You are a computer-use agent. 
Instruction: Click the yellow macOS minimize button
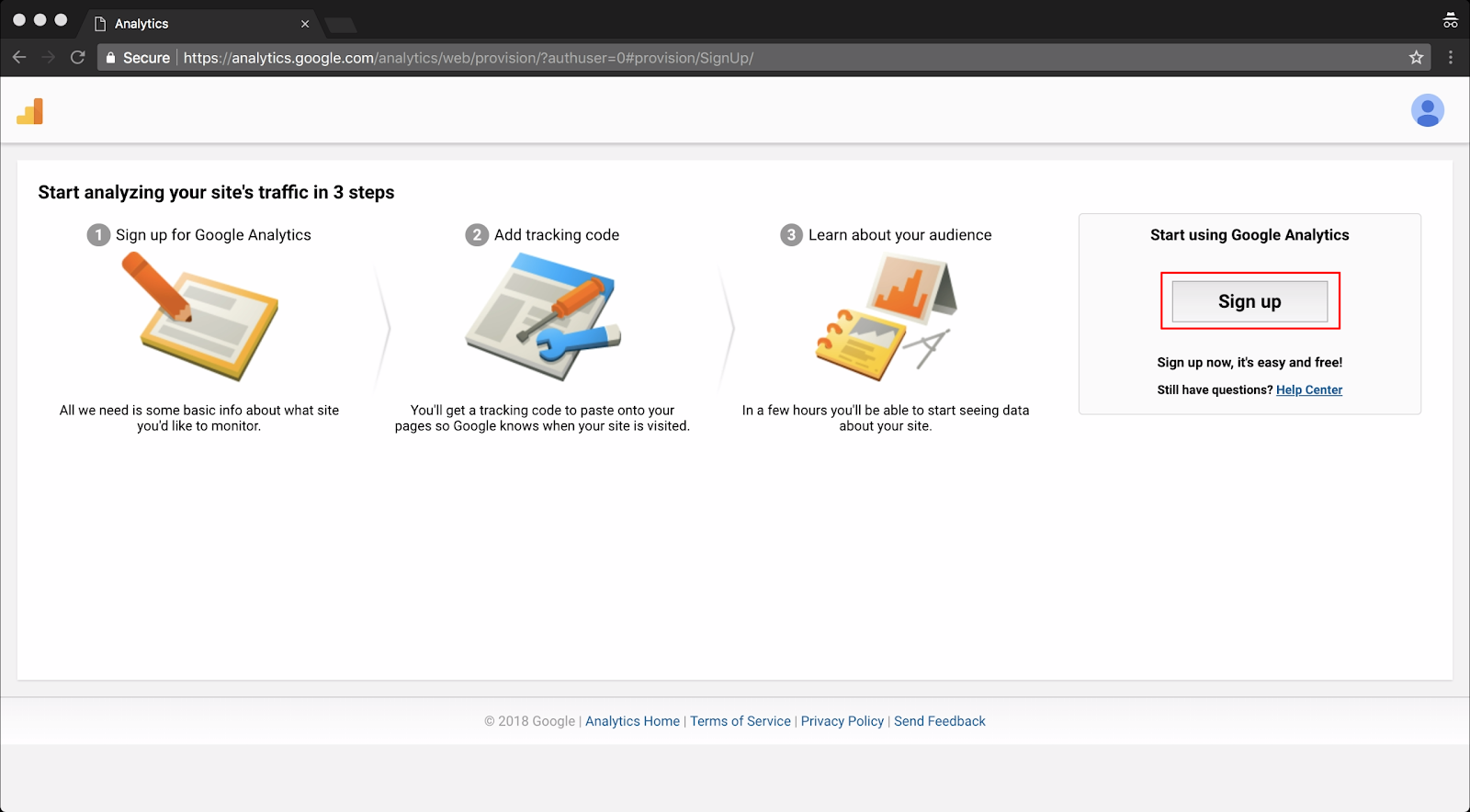tap(40, 19)
